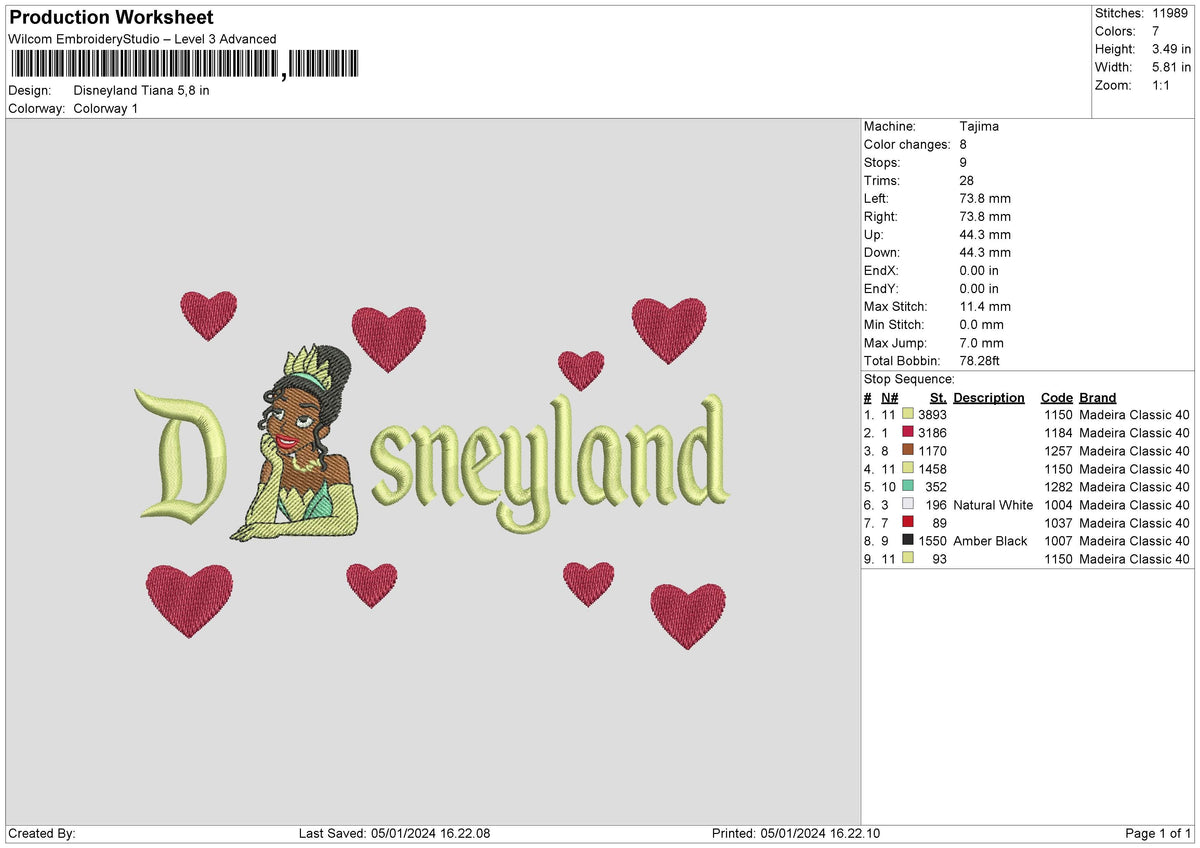This screenshot has width=1200, height=848.
Task: Select the brown swatch for stop 3
Action: 908,451
